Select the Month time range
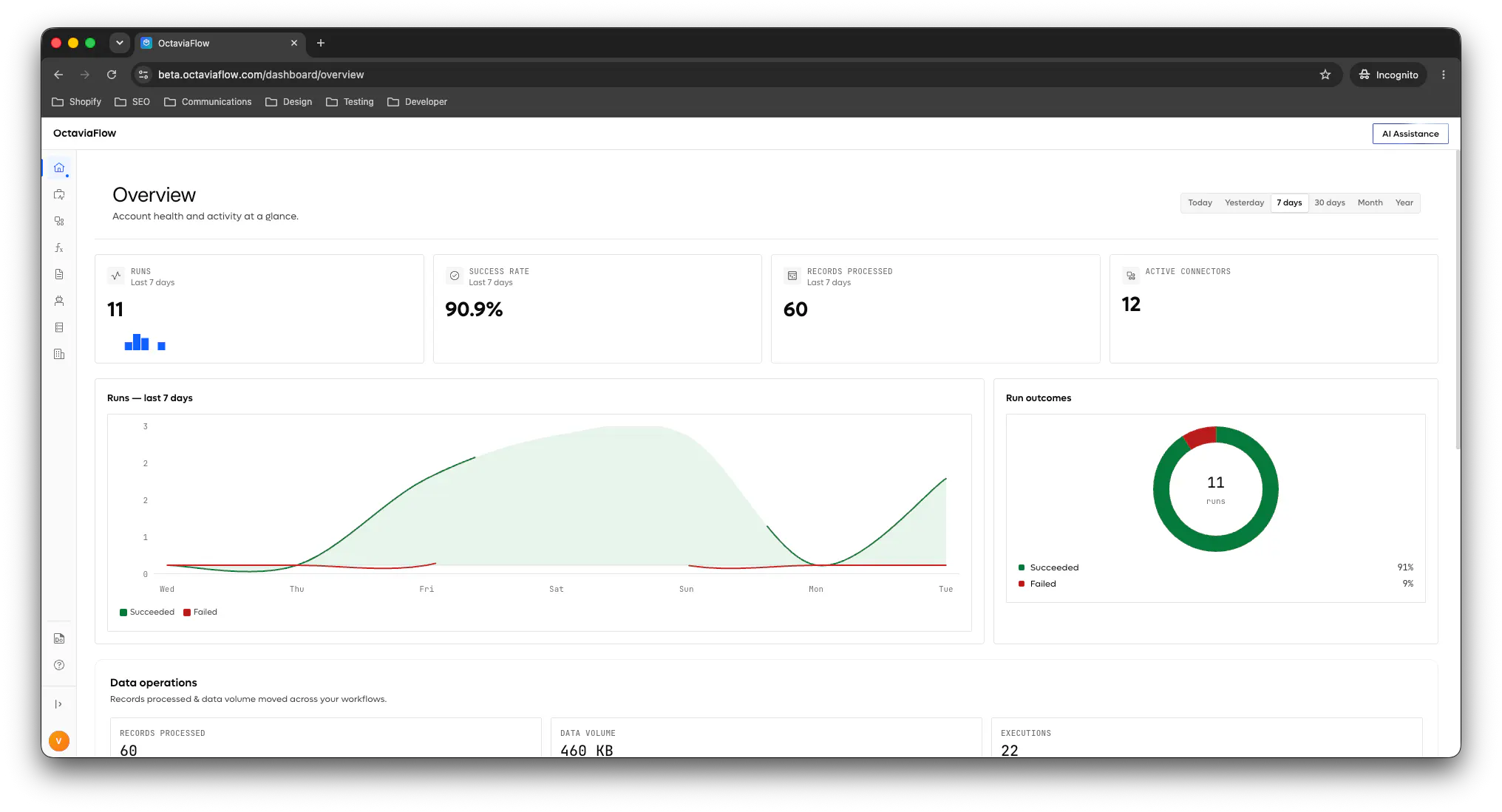 tap(1370, 203)
